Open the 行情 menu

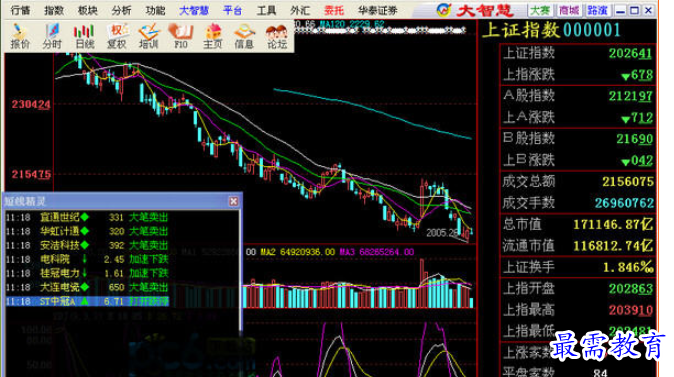[x=20, y=10]
